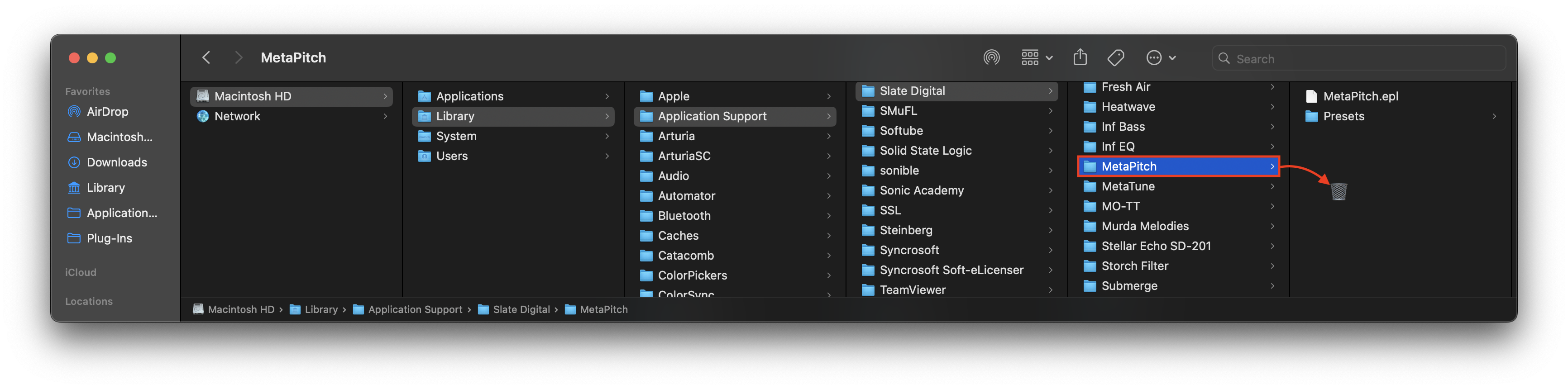Select the Inf EQ folder
Screen dimensions: 1568x389
pyautogui.click(x=1177, y=147)
